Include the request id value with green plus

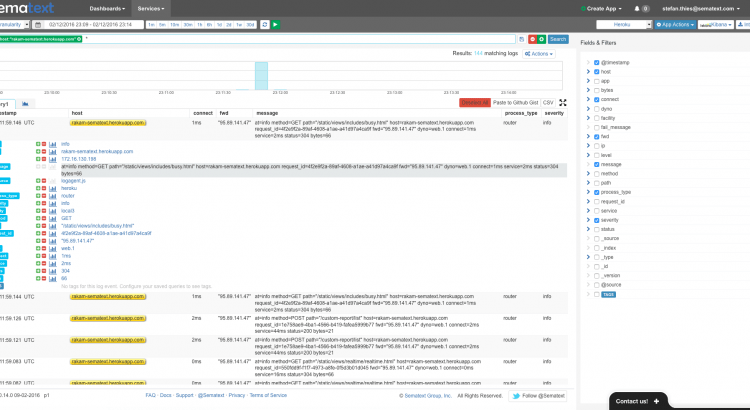point(38,233)
